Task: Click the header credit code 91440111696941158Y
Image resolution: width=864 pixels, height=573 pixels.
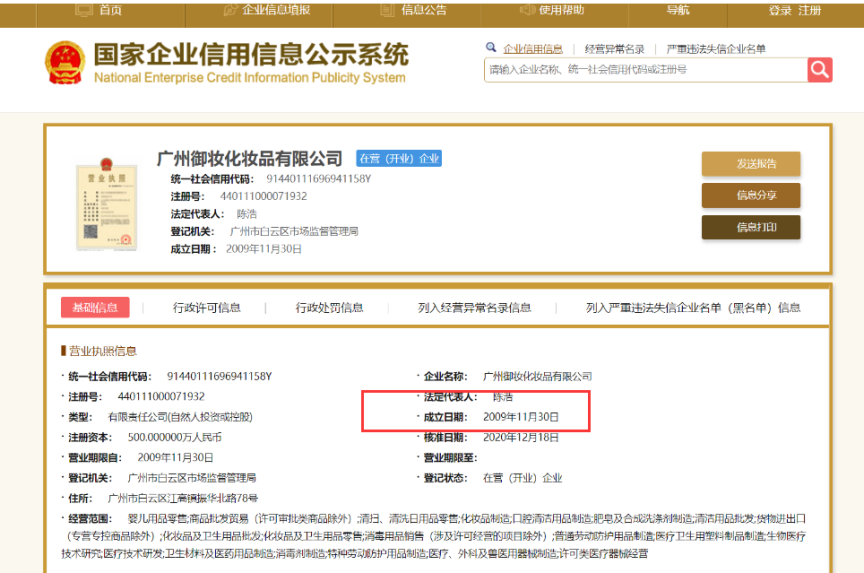Action: point(318,179)
